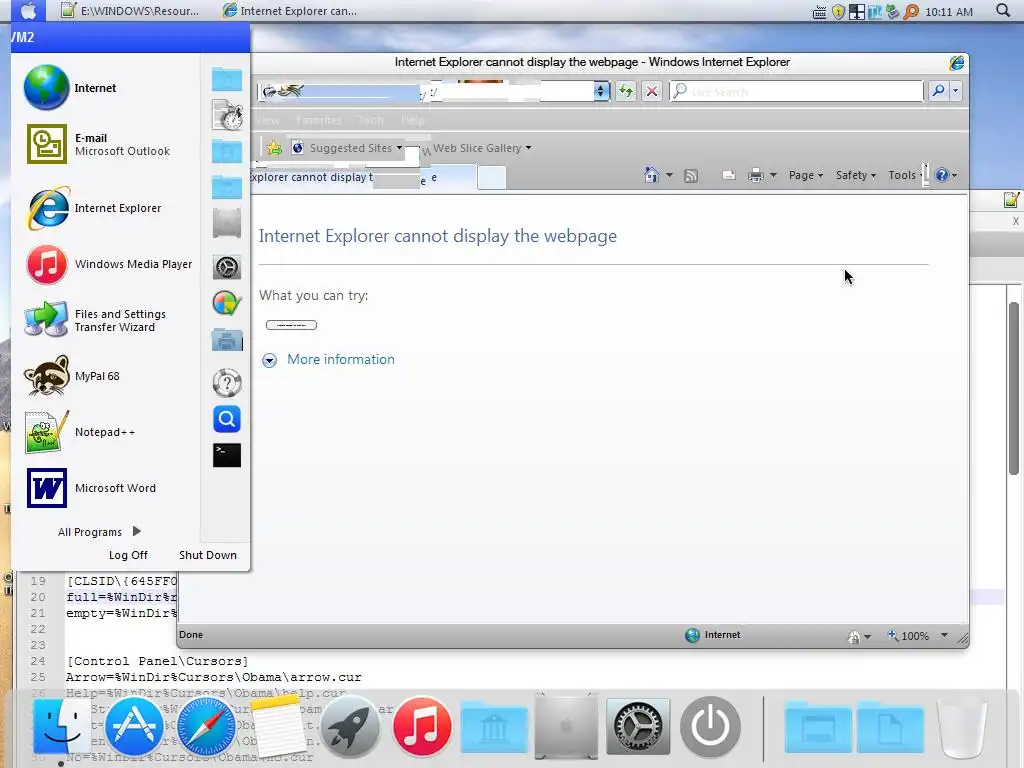Open the Favorites menu in Internet Explorer
1024x768 pixels.
point(318,120)
